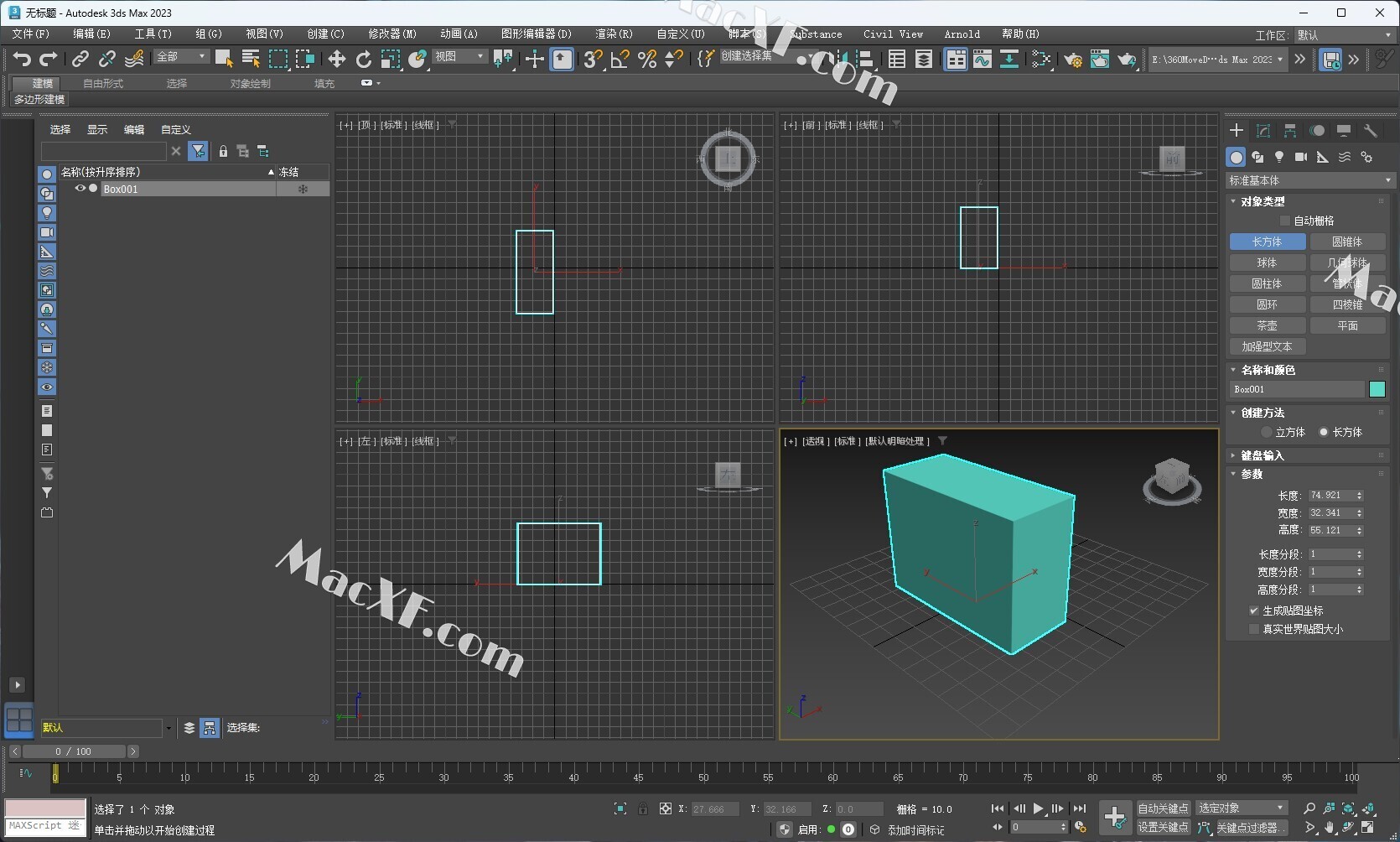Screen dimensions: 1400x842
Task: Open the Render Setup icon
Action: coord(1072,59)
